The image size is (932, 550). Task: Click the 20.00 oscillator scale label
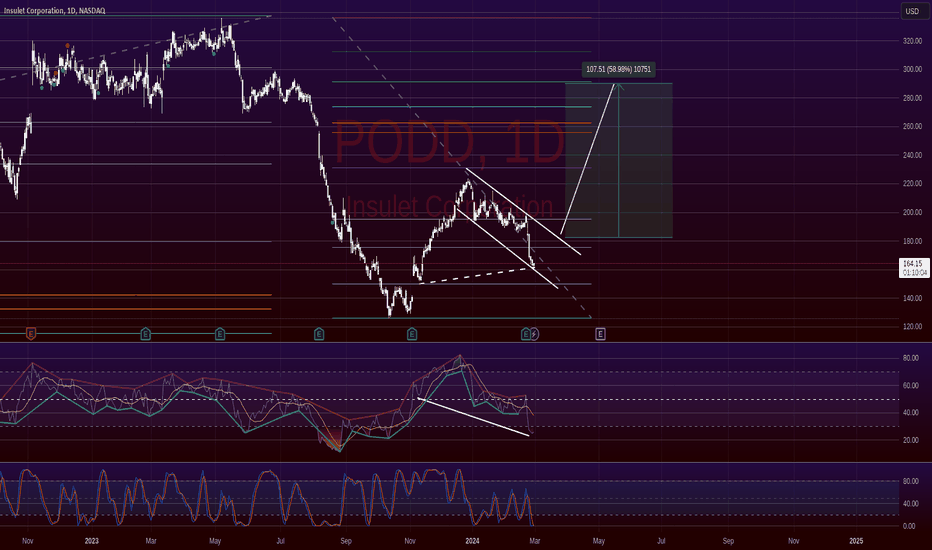point(911,441)
